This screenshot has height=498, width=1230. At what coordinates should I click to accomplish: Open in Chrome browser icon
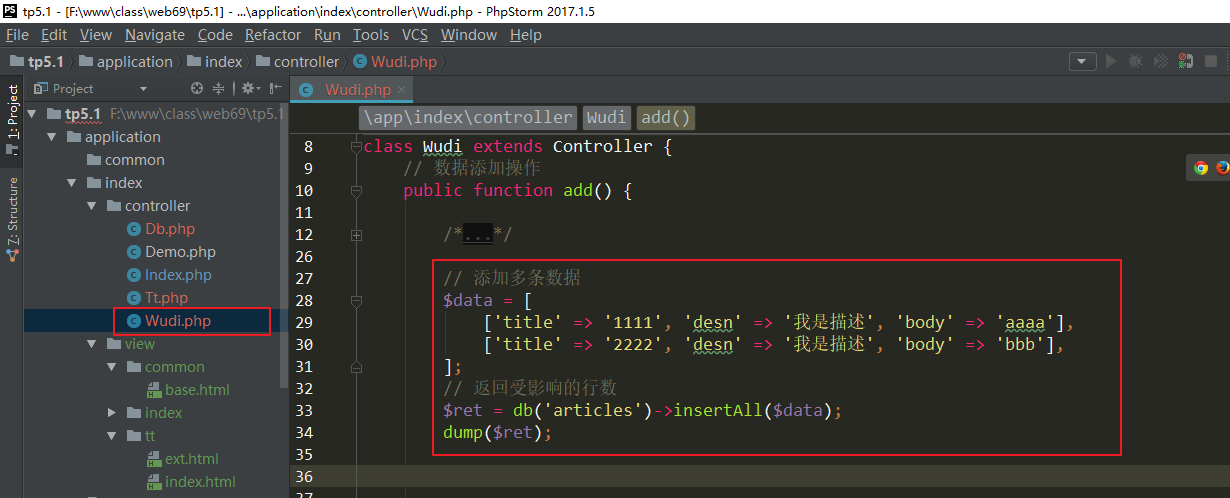[x=1201, y=168]
